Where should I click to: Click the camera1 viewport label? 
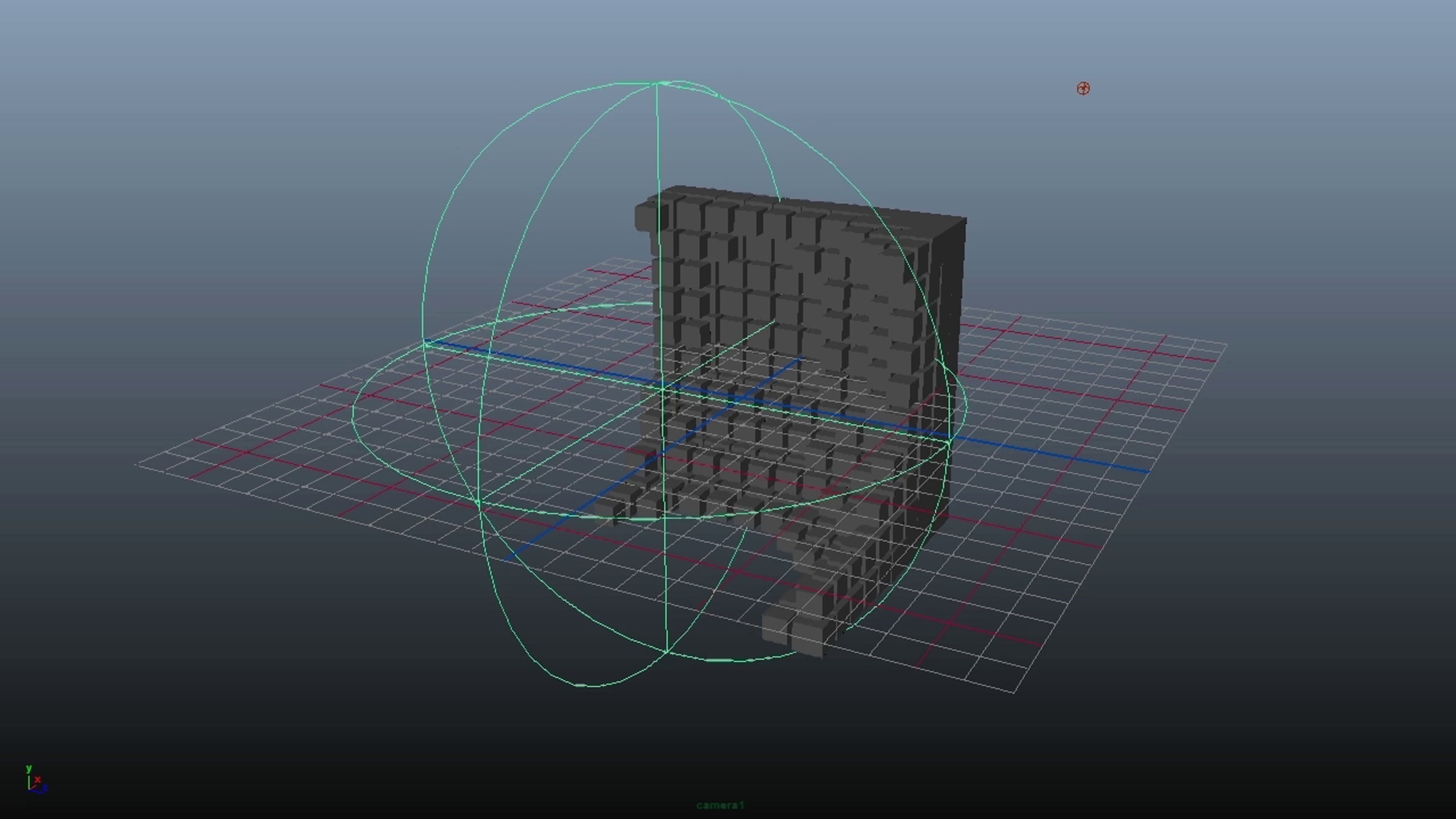(720, 805)
